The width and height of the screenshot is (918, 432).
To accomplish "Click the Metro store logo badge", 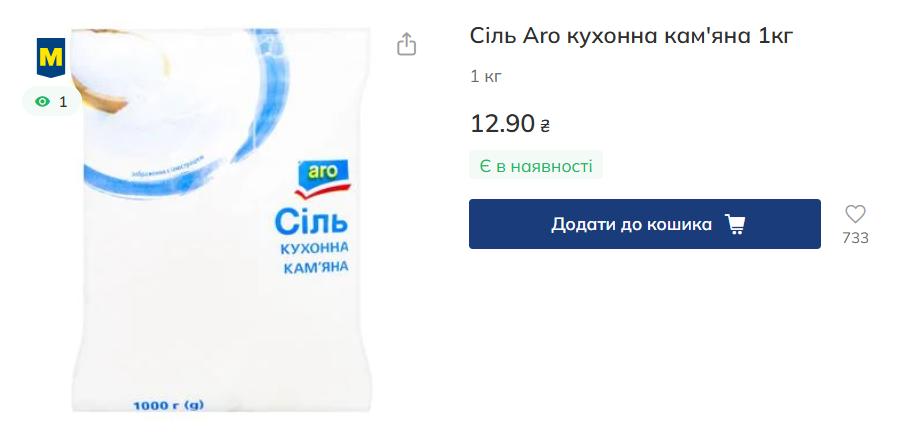I will [50, 57].
